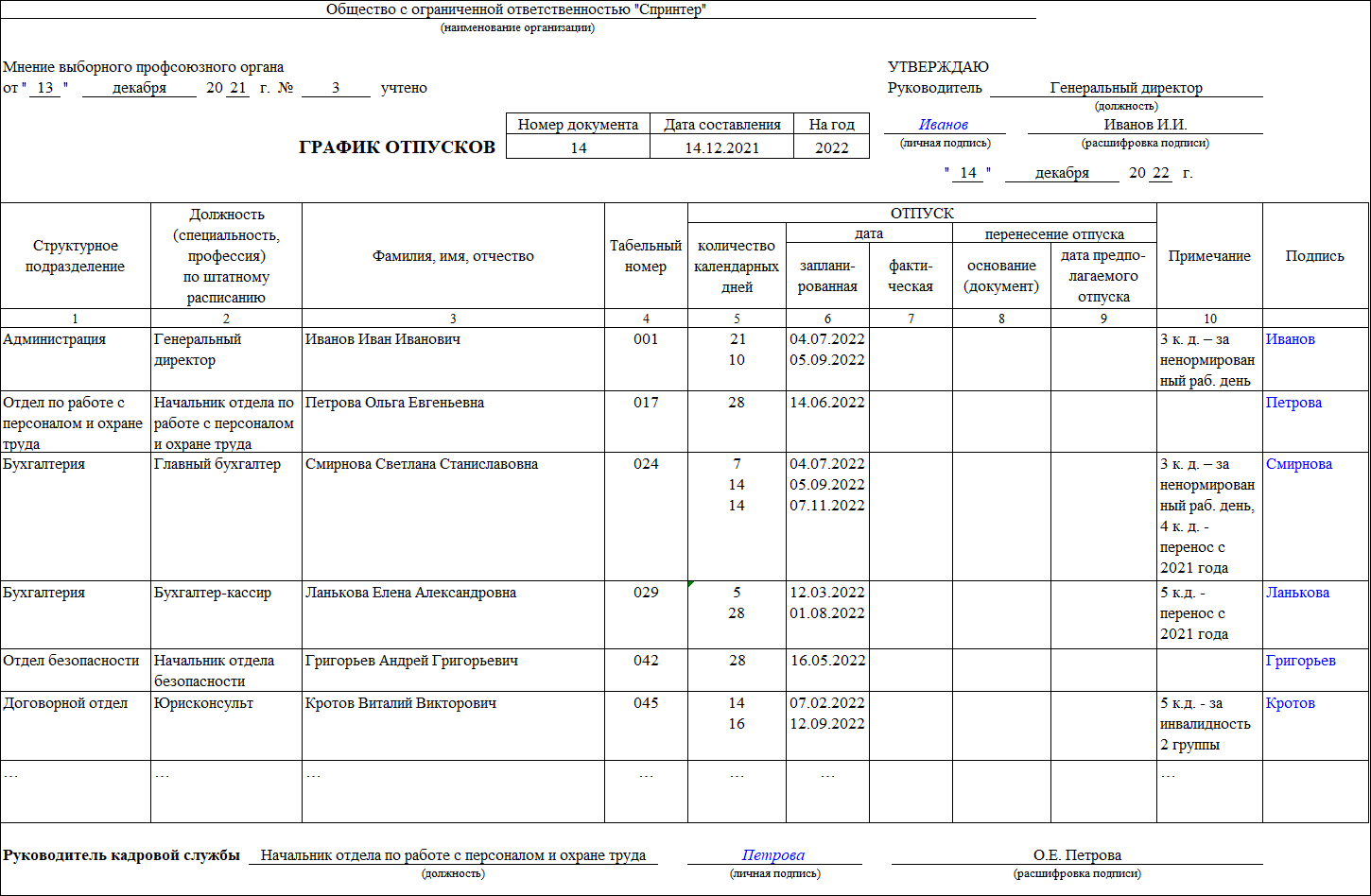Click the Смирнова Светлана Станиславовна cell

coord(453,517)
